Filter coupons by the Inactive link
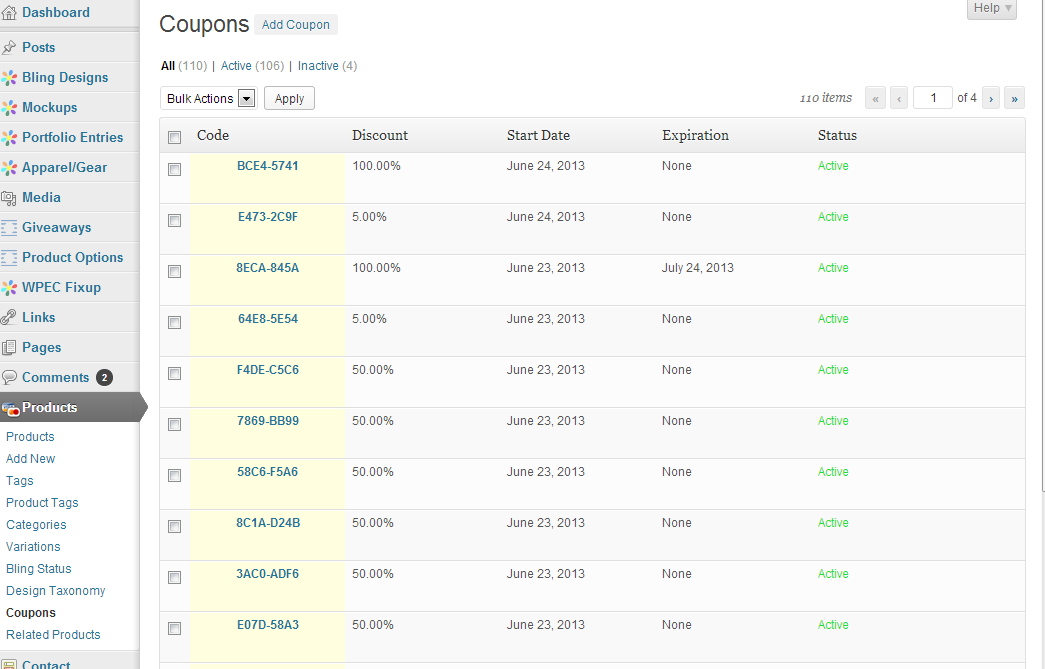Viewport: 1045px width, 669px height. [318, 66]
